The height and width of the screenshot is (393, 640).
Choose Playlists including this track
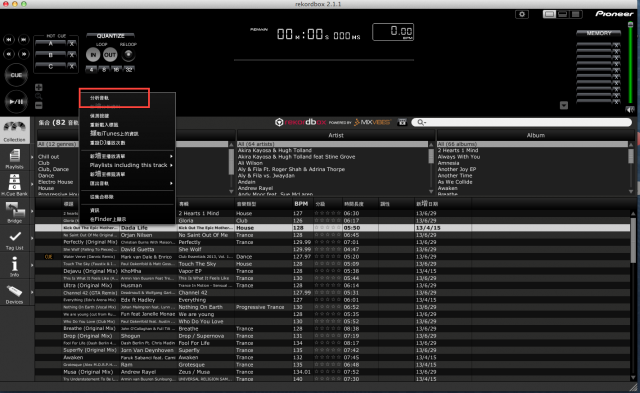(x=128, y=165)
